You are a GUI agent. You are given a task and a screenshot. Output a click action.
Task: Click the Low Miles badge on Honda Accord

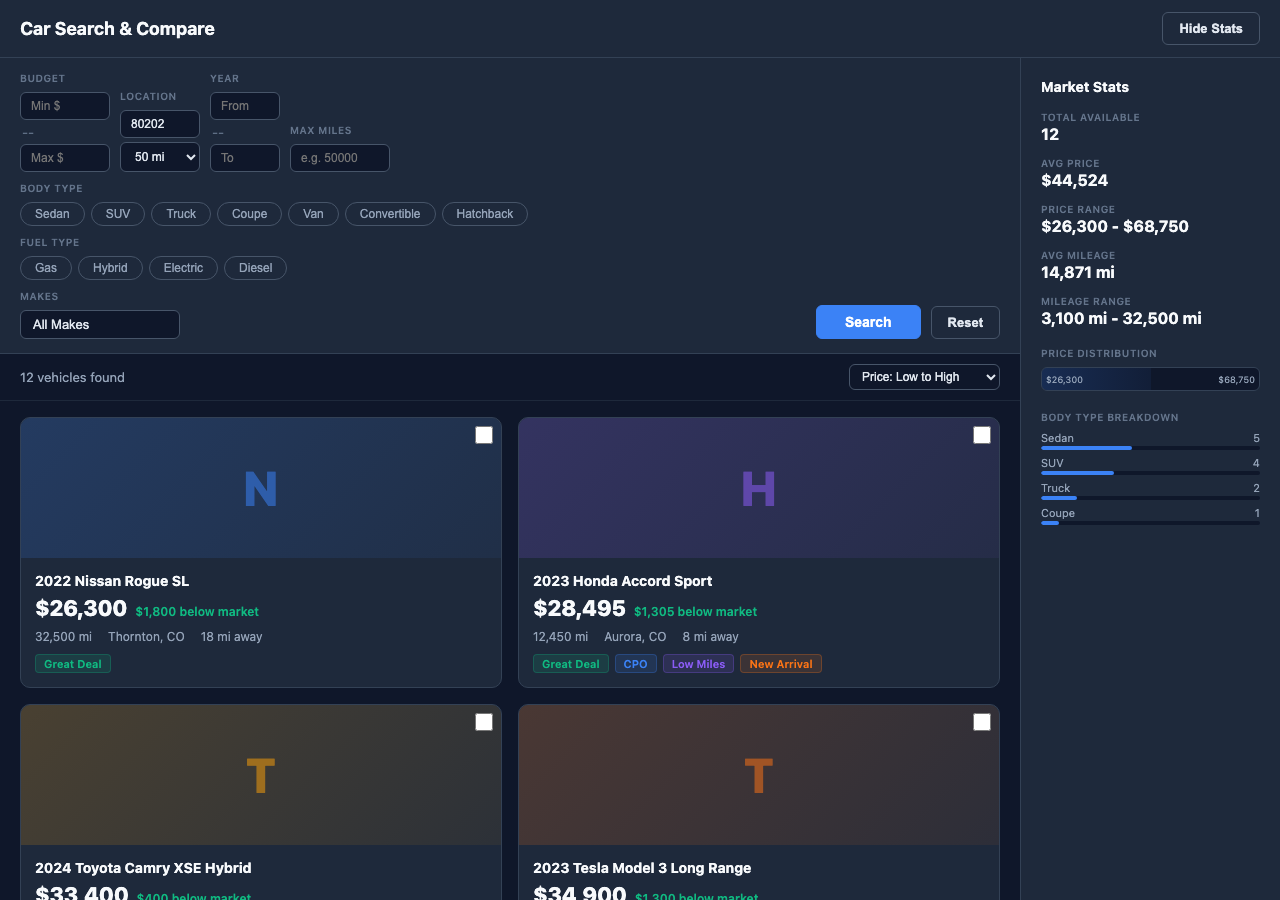[x=698, y=664]
